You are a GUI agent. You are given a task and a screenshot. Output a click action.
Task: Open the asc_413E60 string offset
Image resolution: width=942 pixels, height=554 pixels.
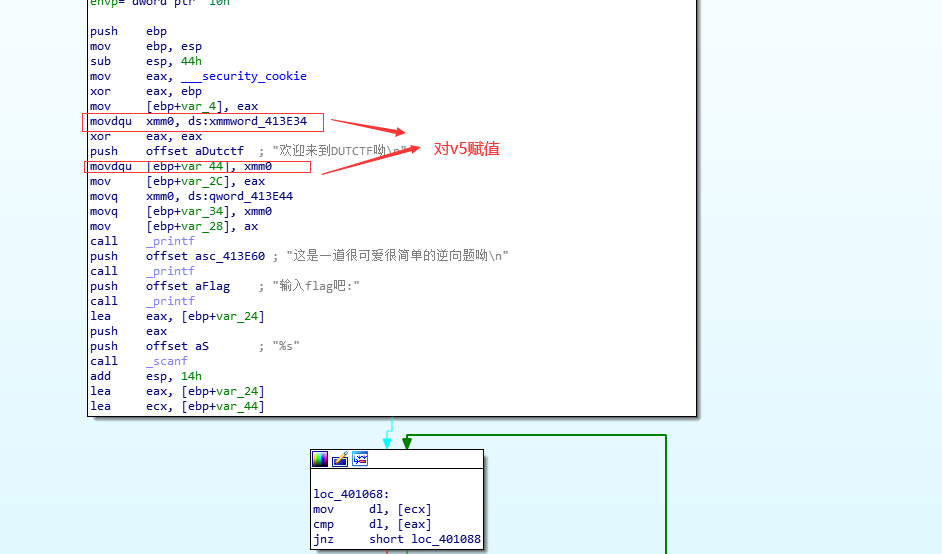tap(230, 256)
